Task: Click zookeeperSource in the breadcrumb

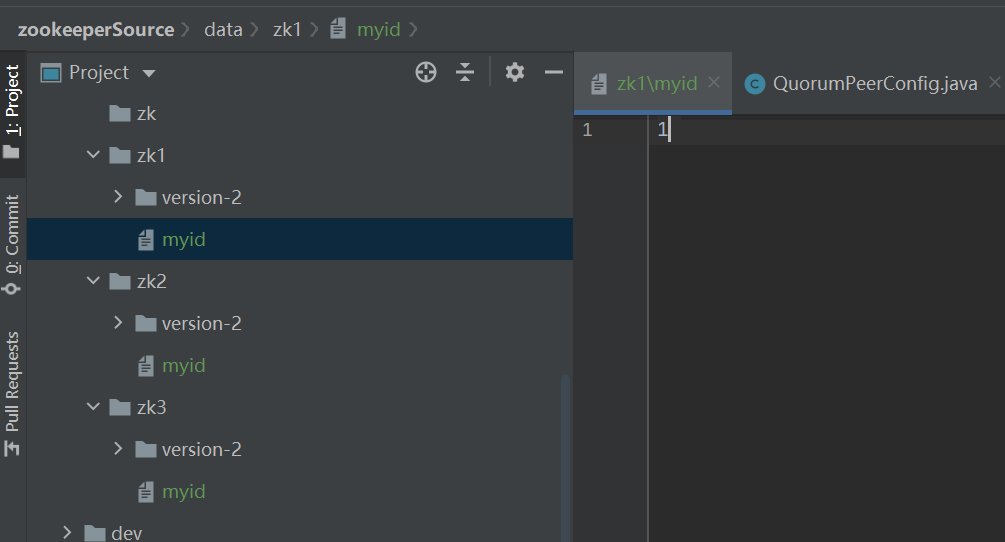Action: coord(96,29)
